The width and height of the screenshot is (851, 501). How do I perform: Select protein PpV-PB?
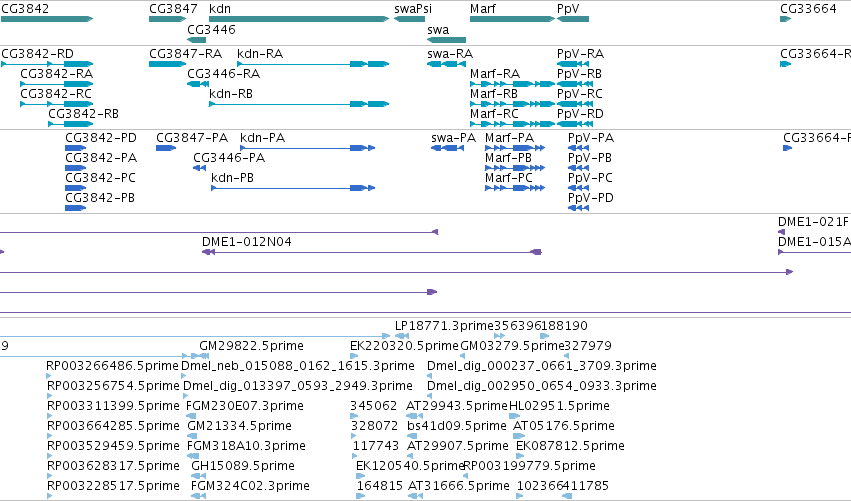click(x=590, y=158)
